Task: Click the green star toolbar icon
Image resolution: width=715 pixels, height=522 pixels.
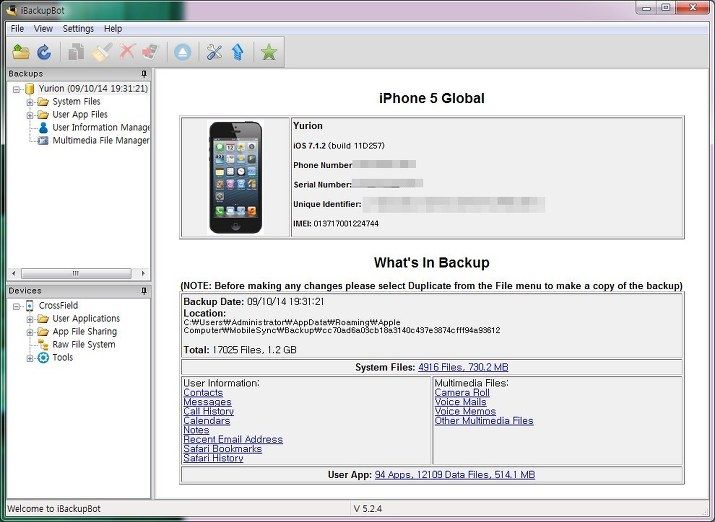Action: pos(269,52)
